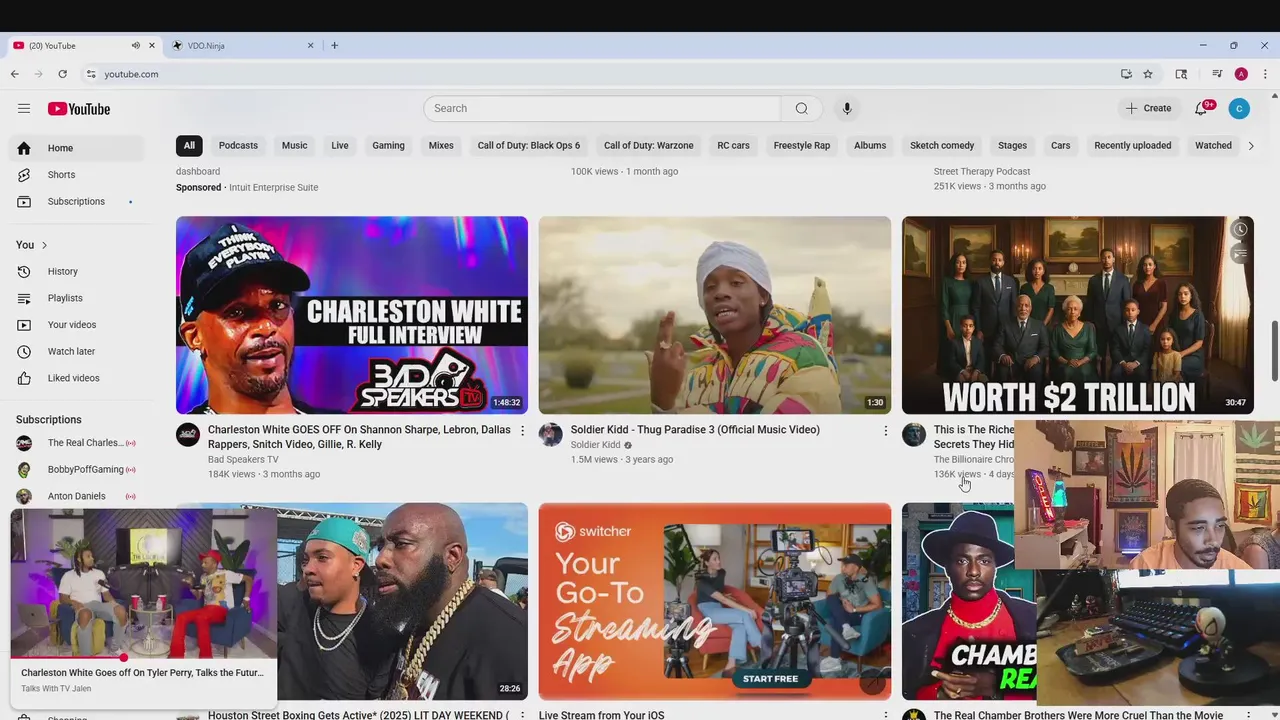Select the Live filter chip
Viewport: 1280px width, 720px height.
click(340, 146)
